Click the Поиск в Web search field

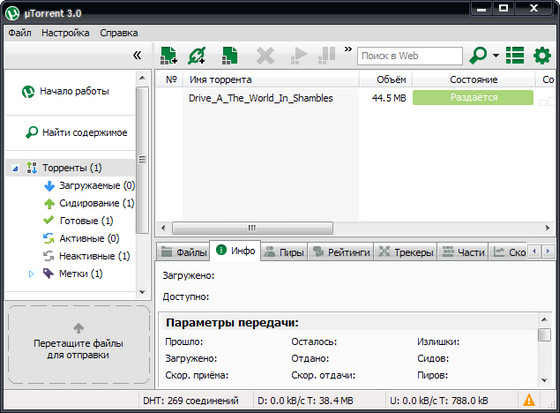pos(410,56)
